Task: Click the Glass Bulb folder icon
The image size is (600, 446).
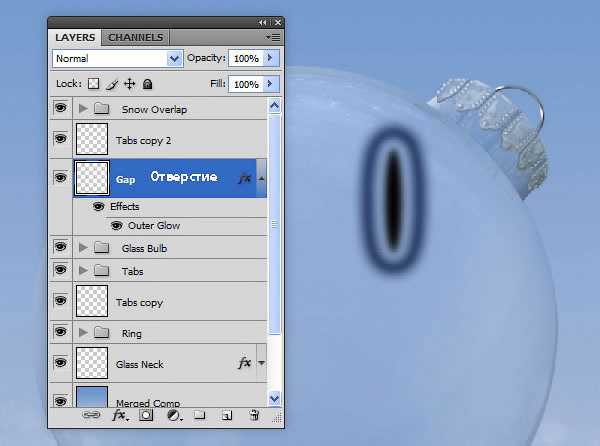Action: click(x=101, y=247)
